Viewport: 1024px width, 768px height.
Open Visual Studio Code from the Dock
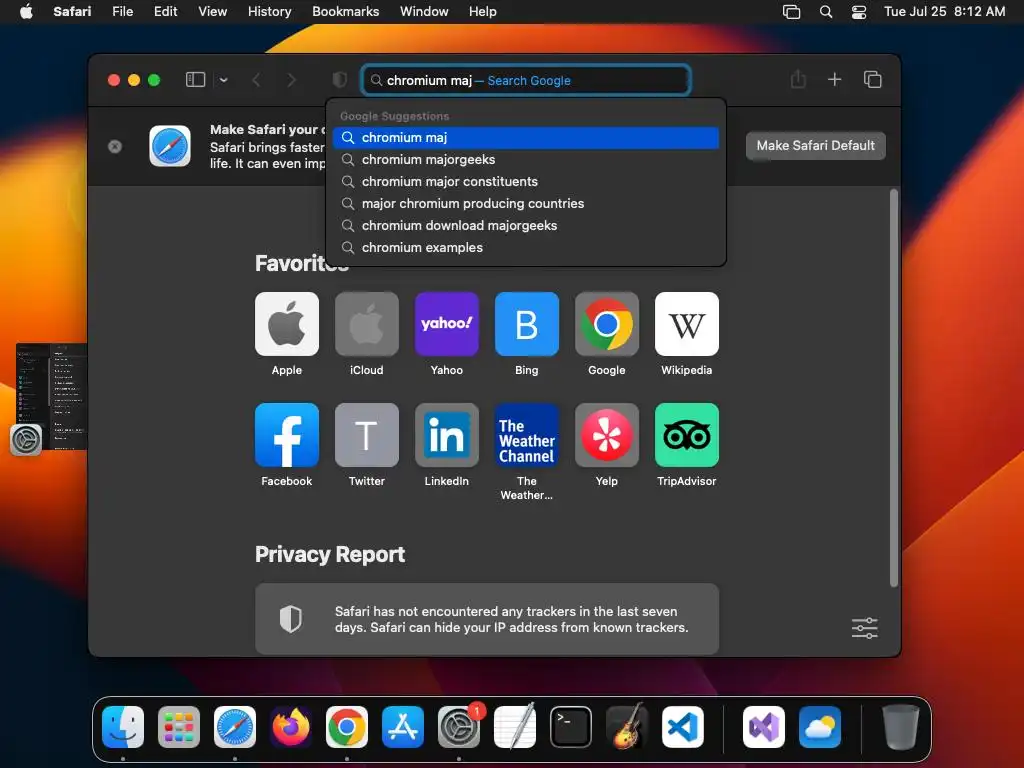tap(683, 727)
